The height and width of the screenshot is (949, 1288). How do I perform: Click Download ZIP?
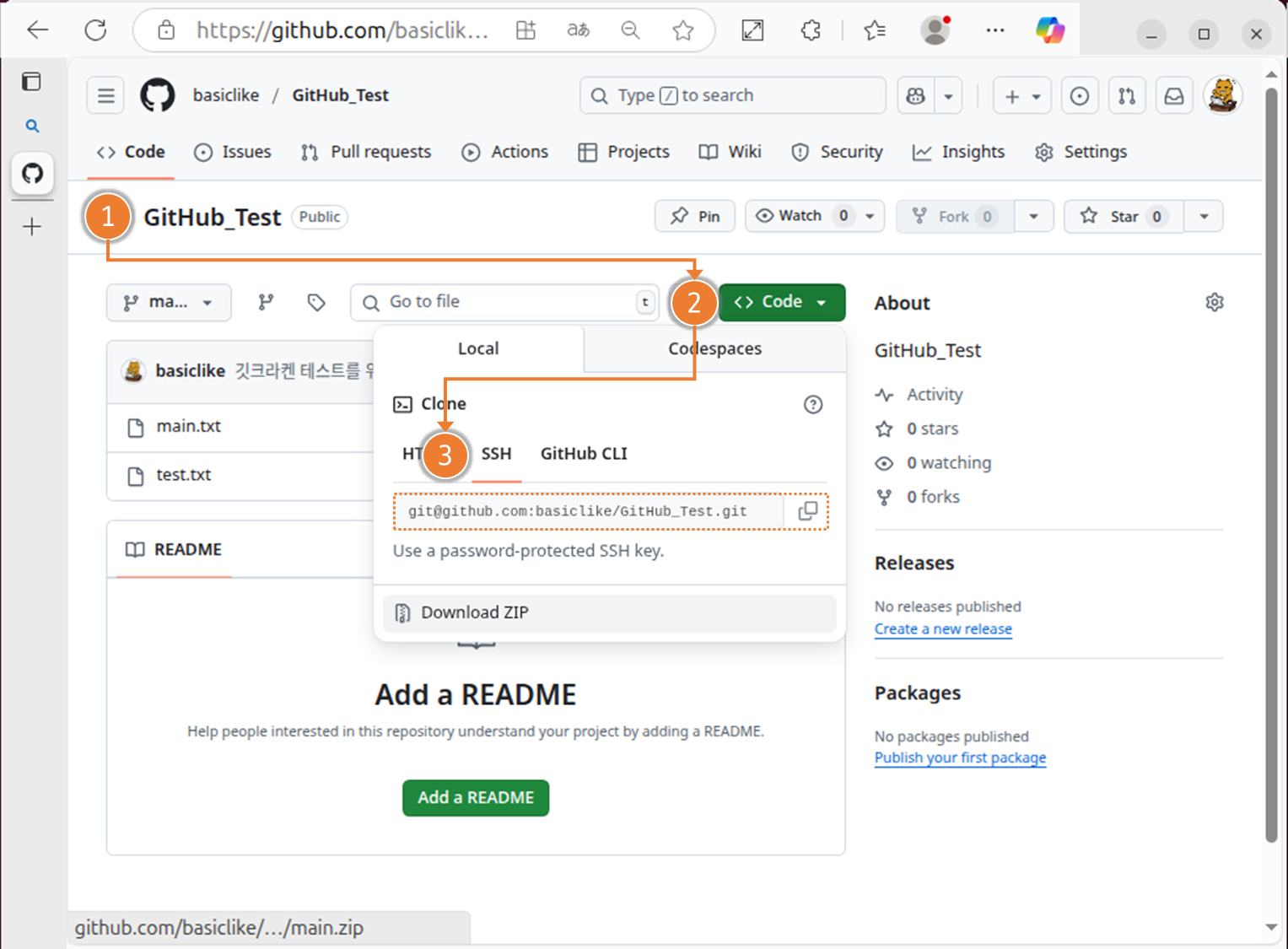pos(609,612)
